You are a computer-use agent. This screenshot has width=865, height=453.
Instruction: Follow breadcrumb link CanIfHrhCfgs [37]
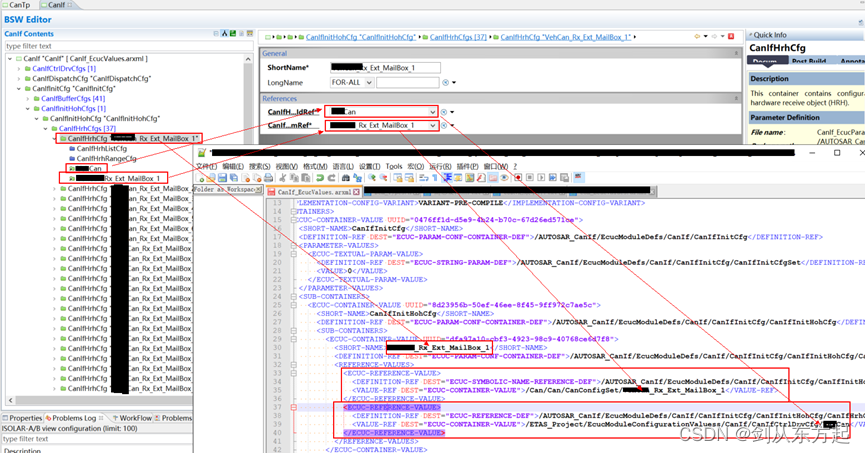point(458,37)
